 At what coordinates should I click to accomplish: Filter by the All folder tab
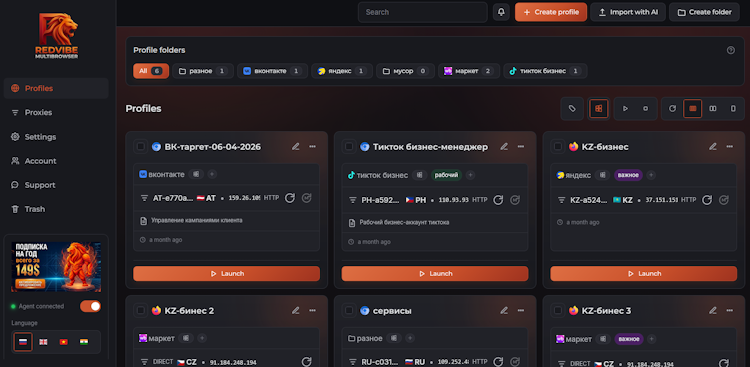pos(151,71)
